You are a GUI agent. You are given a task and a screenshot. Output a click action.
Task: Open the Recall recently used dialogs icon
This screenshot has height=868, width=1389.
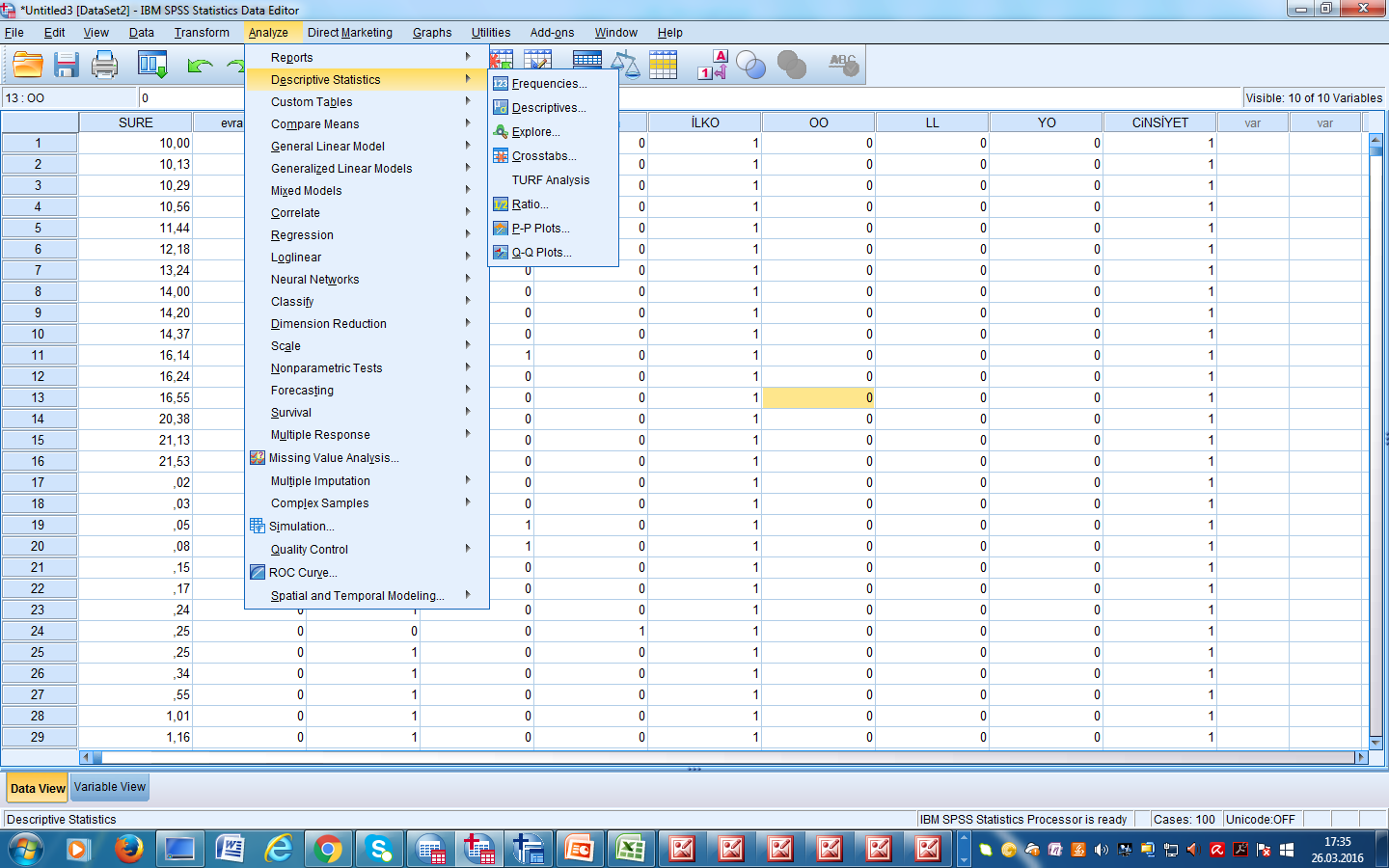click(152, 66)
